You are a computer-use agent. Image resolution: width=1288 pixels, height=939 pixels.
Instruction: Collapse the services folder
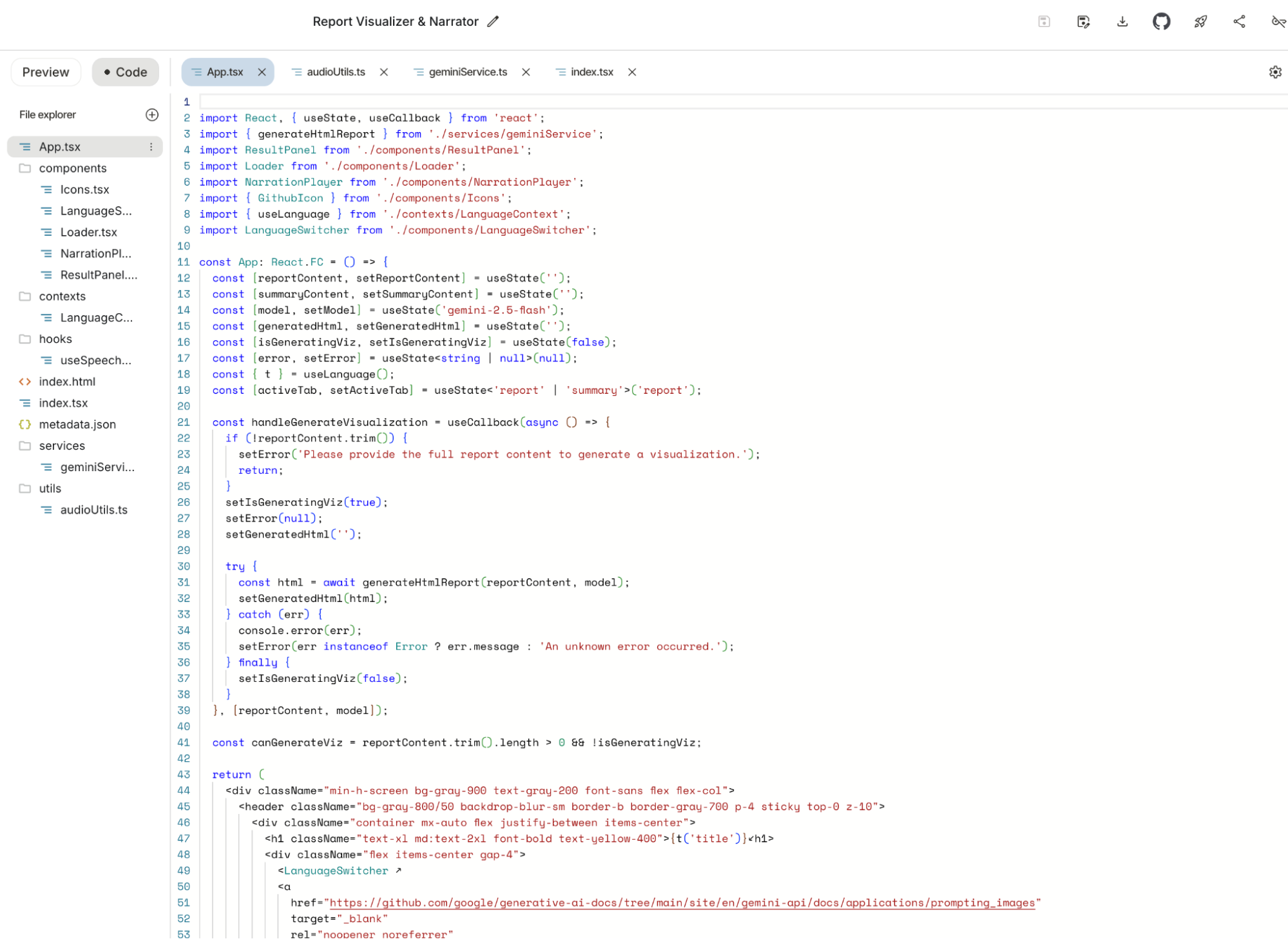click(62, 446)
